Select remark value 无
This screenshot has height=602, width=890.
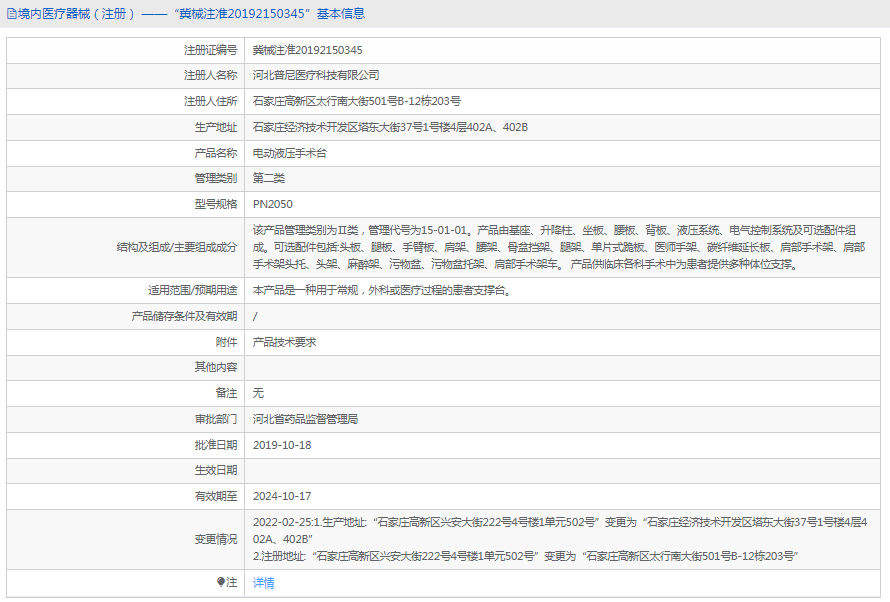258,393
